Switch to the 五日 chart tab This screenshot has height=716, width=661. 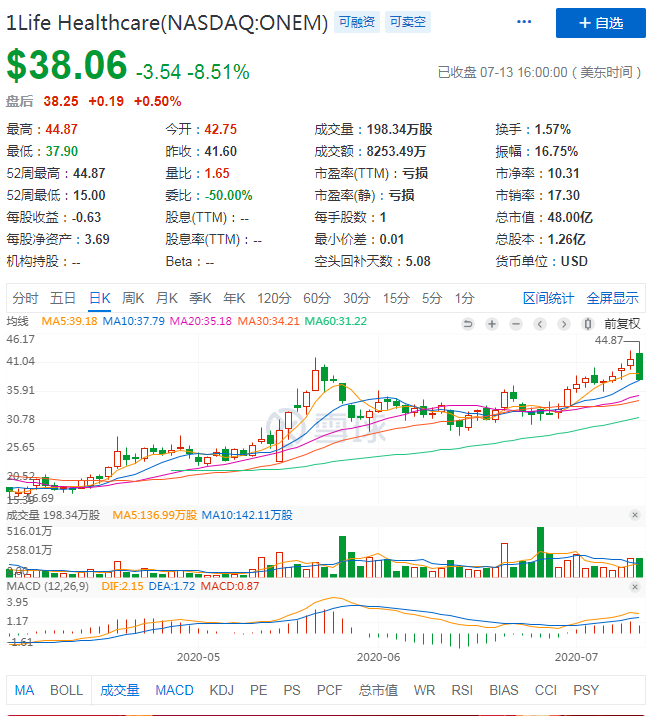click(x=63, y=298)
